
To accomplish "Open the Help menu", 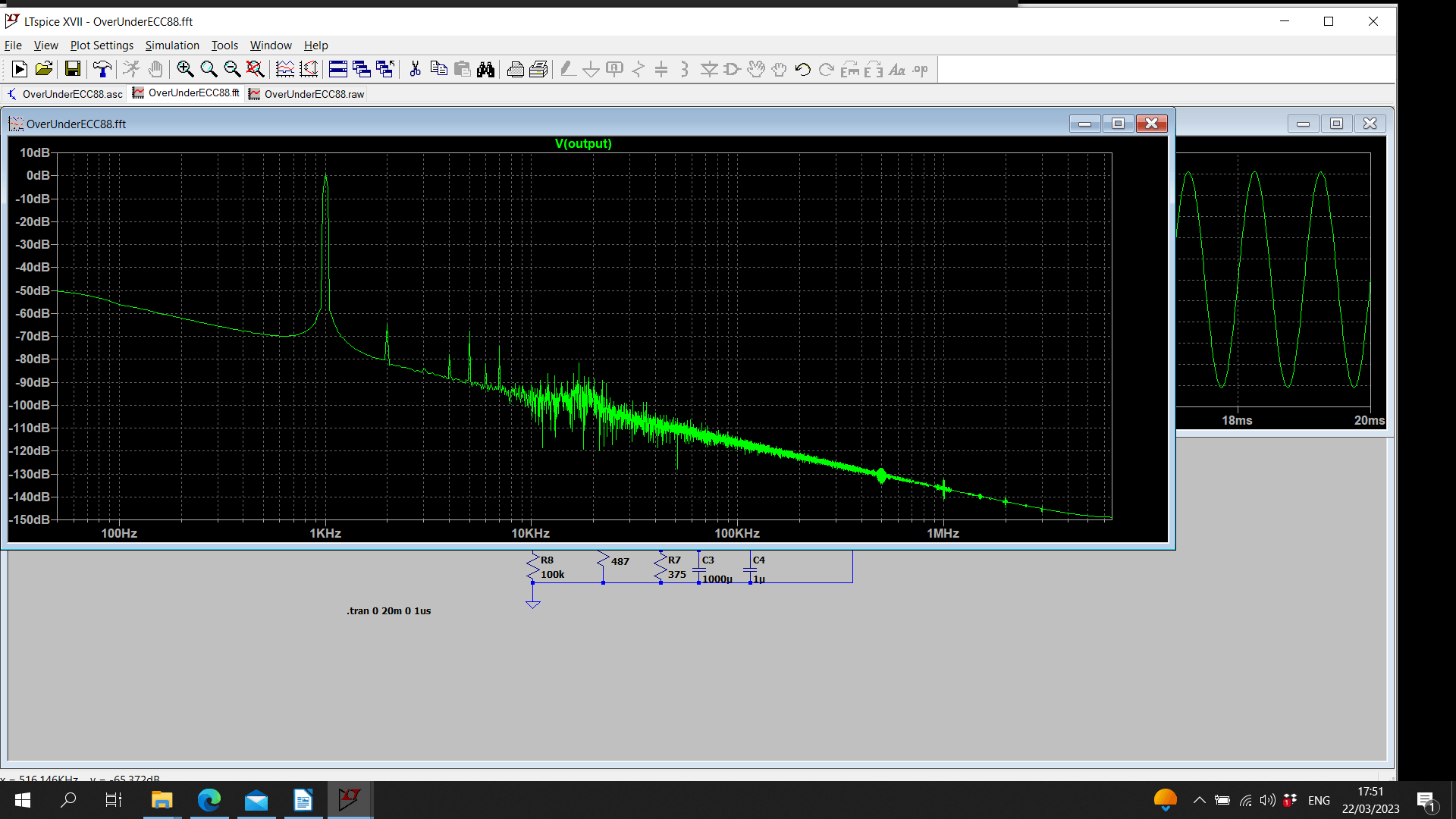I will tap(315, 45).
